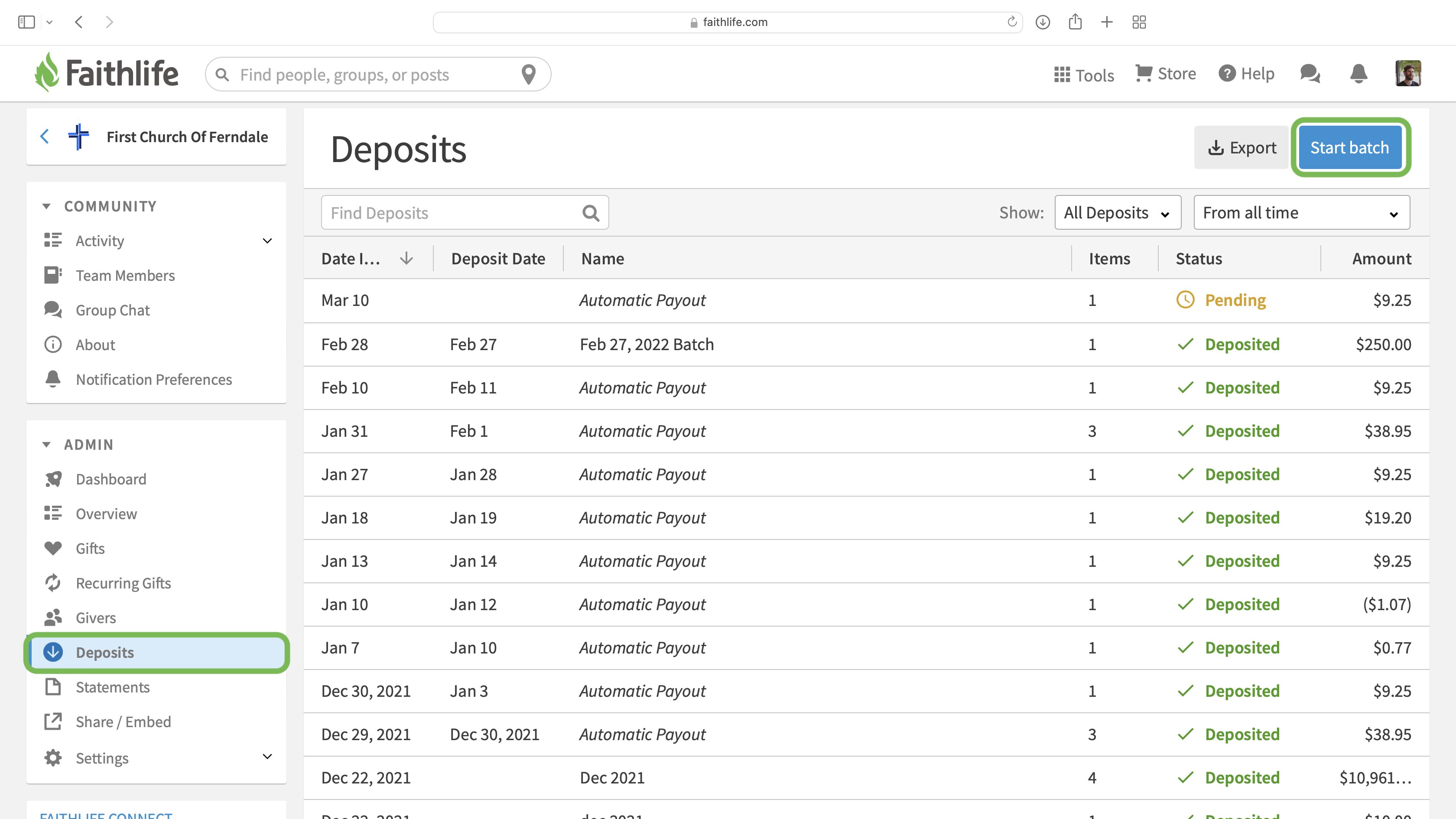Open the Feb 27, 2022 Batch deposit
This screenshot has width=1456, height=819.
click(647, 344)
